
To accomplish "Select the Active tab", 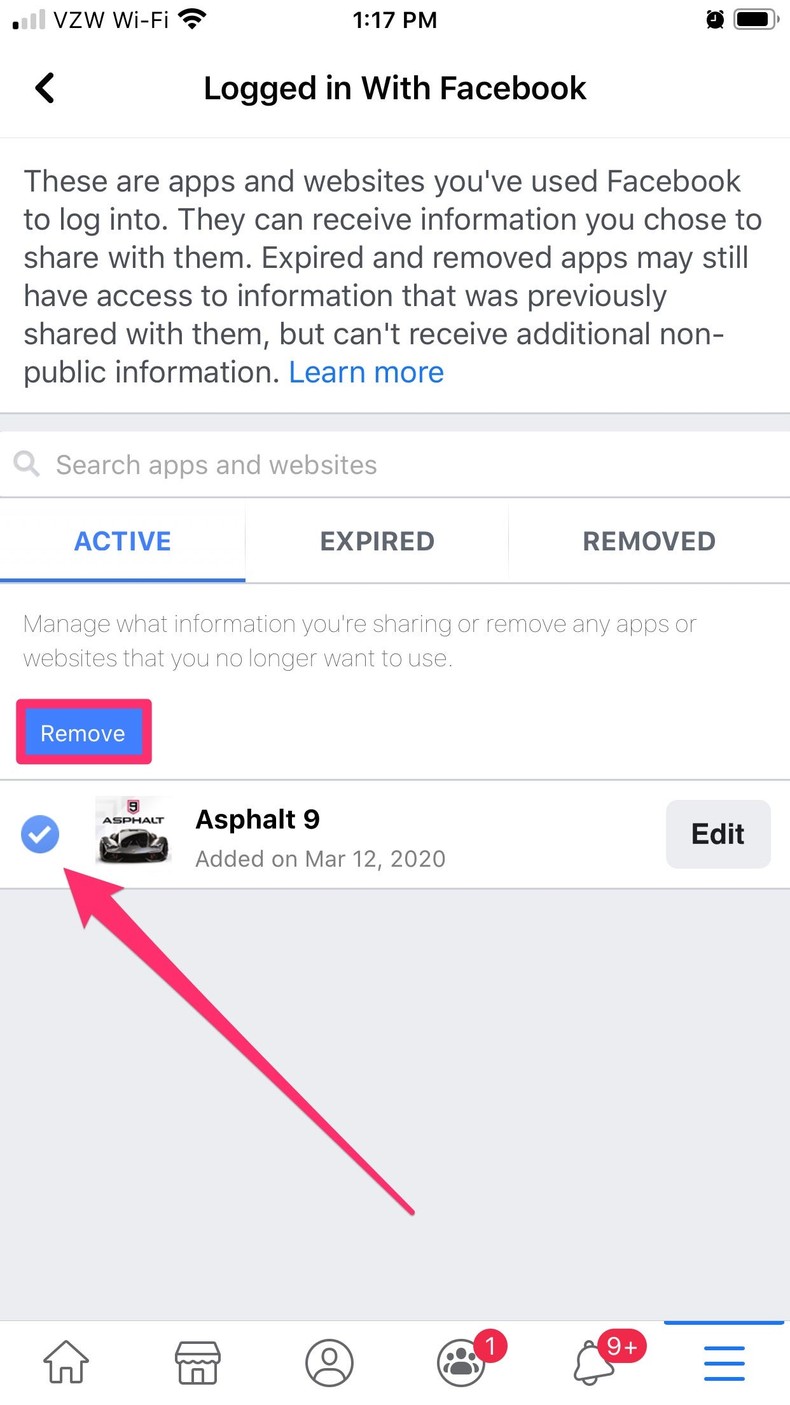I will pyautogui.click(x=123, y=541).
